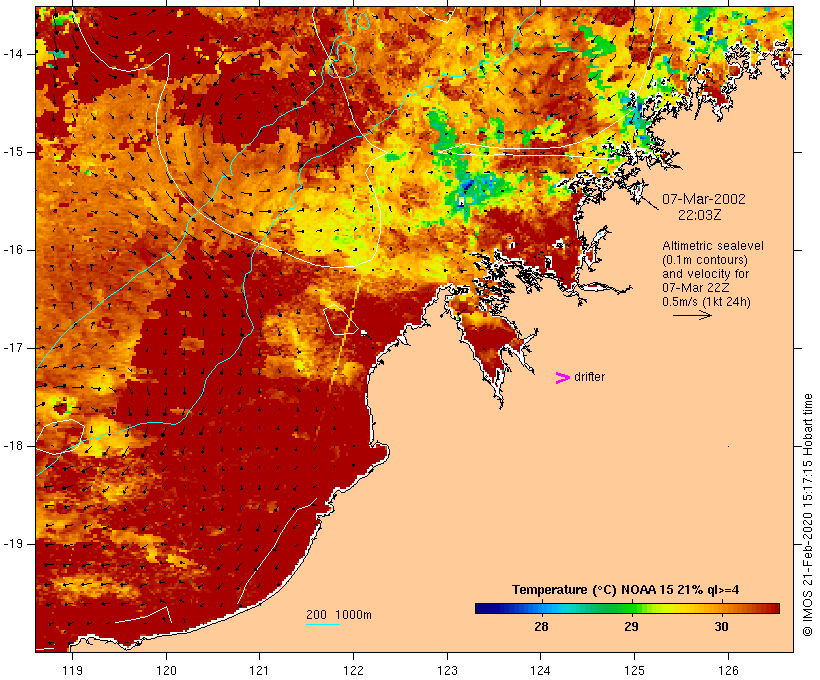The width and height of the screenshot is (820, 680).
Task: Click '(0.1m contours)' caption line
Action: coord(705,260)
